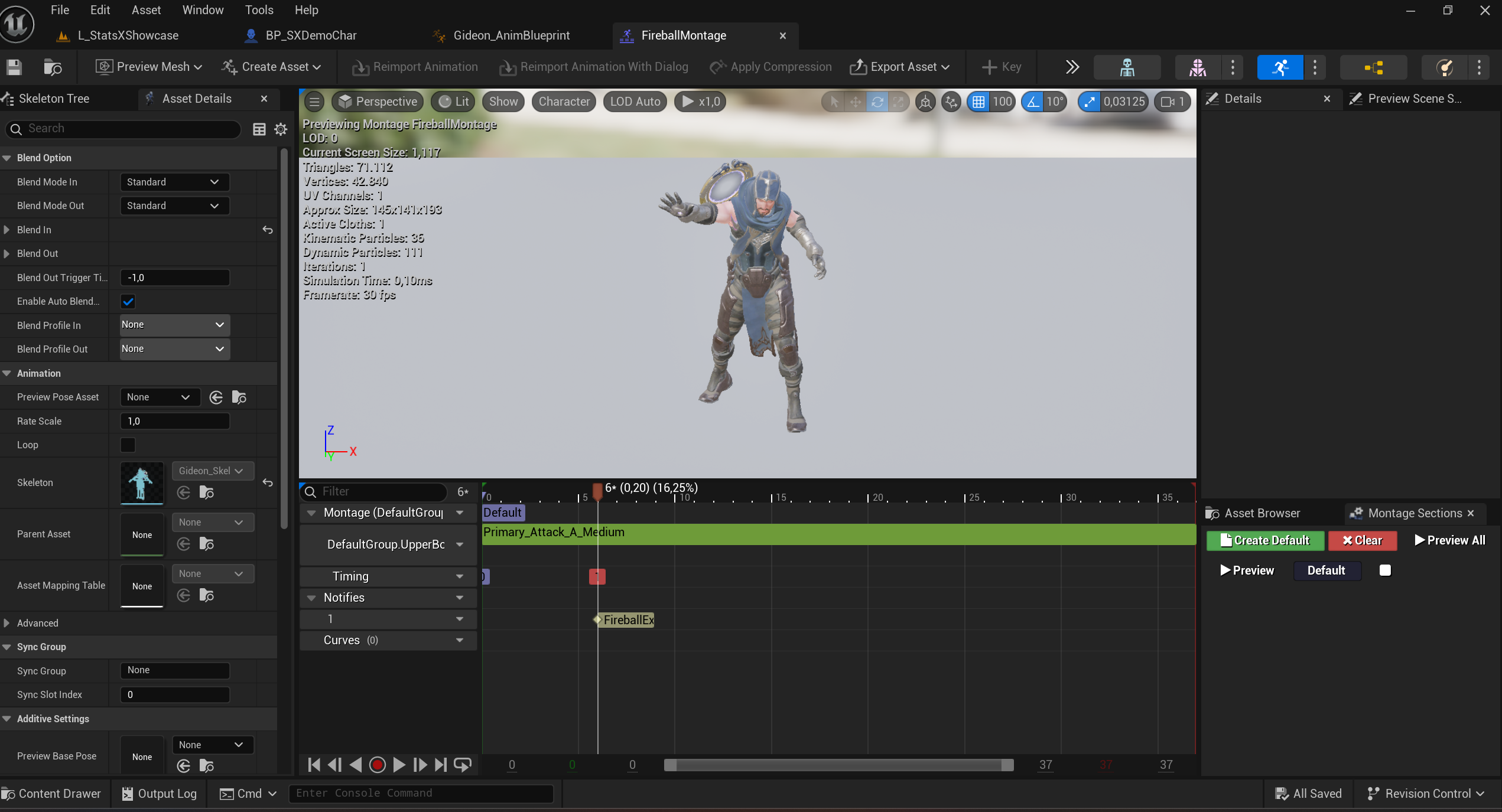Click the viewport grid snapping icon
The height and width of the screenshot is (812, 1502).
pyautogui.click(x=978, y=102)
